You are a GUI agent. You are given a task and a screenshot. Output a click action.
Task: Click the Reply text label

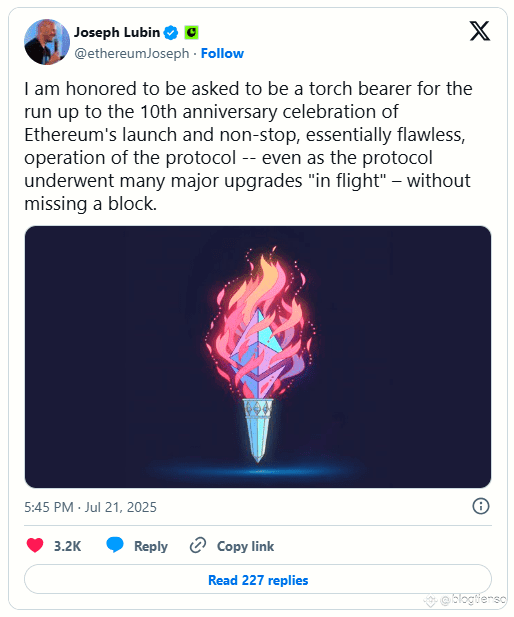pyautogui.click(x=151, y=546)
